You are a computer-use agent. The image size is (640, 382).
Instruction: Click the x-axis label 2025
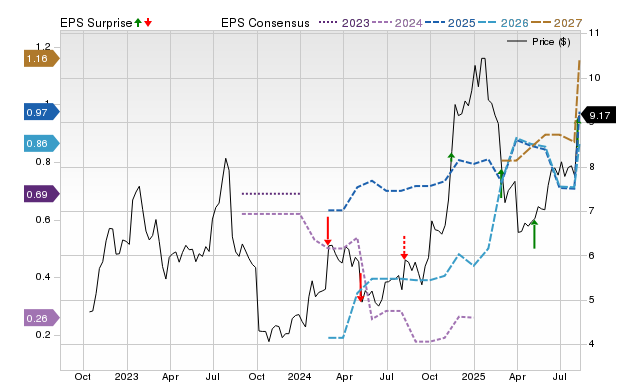473,376
